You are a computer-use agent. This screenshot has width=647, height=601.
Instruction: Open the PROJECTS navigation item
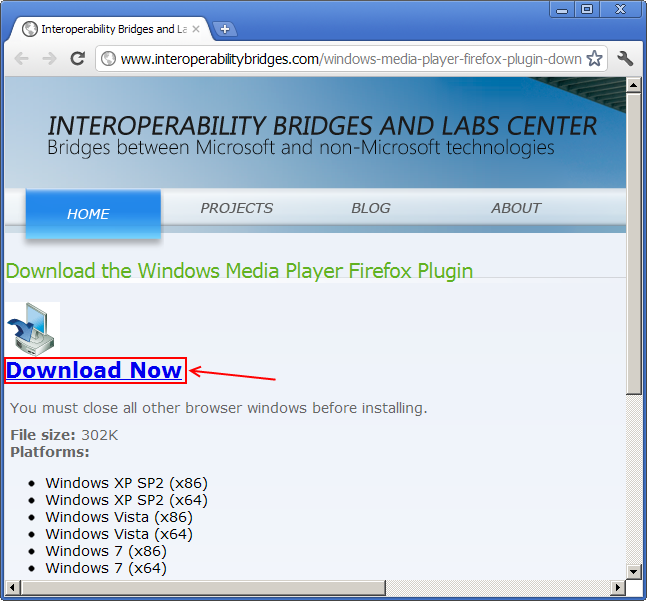click(x=236, y=208)
